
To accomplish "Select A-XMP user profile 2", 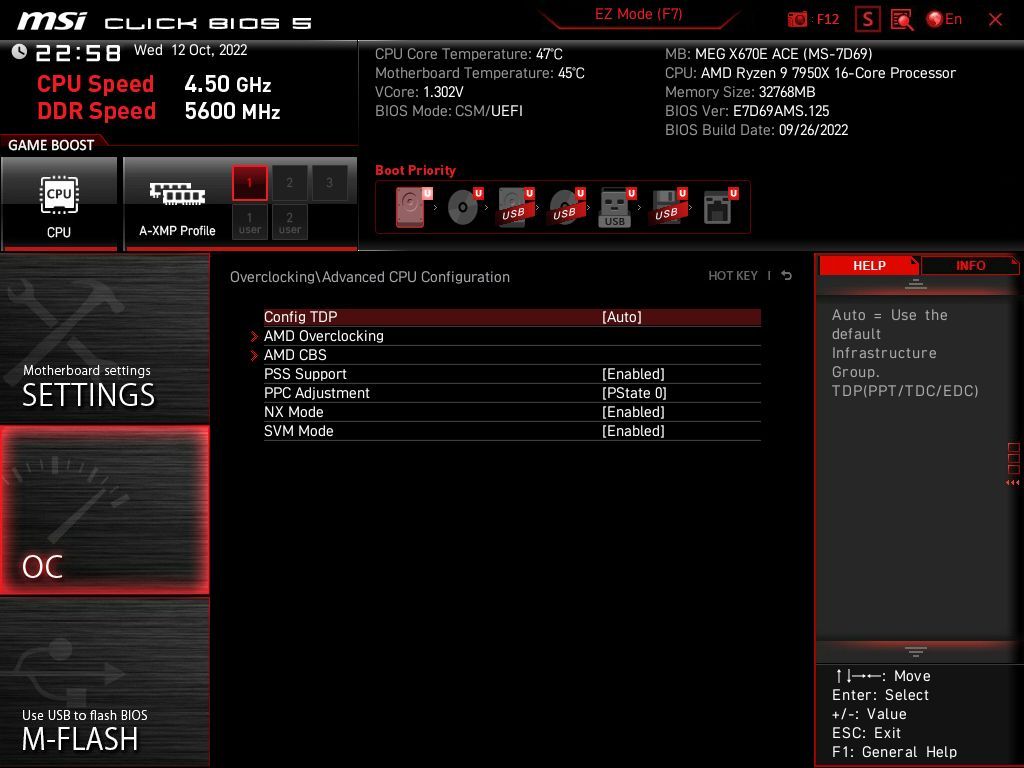I will 289,222.
